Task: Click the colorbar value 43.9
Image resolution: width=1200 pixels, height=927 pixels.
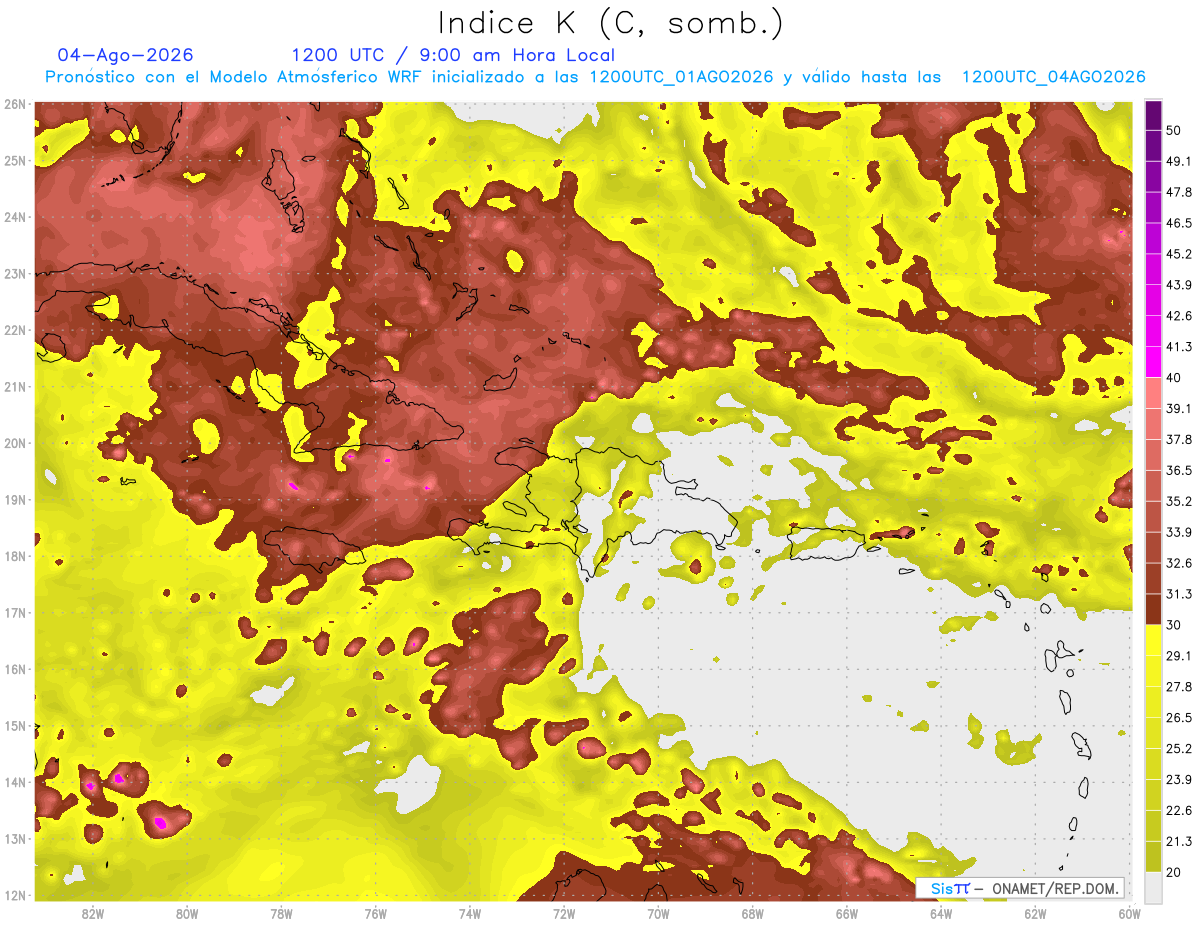Action: click(1179, 285)
